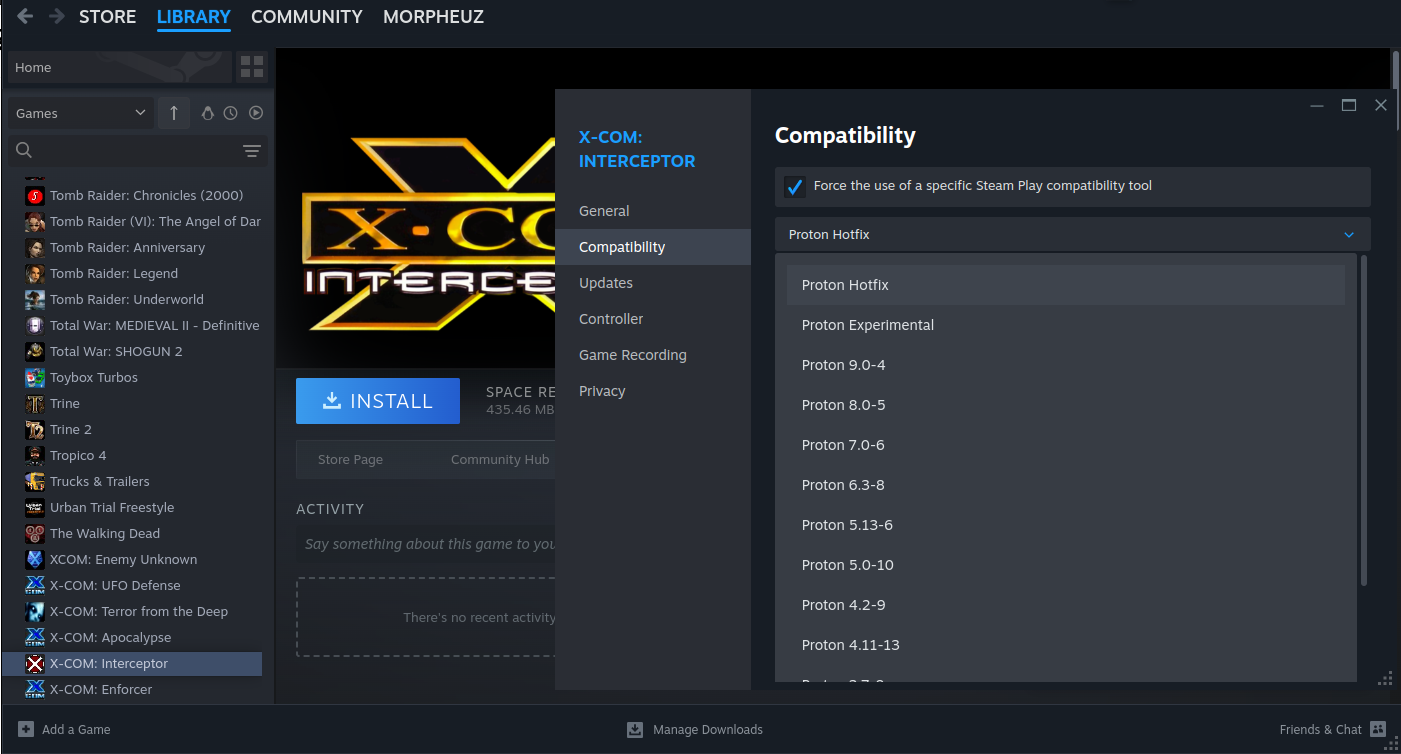1401x754 pixels.
Task: Click the blue INSTALL button
Action: pyautogui.click(x=378, y=401)
